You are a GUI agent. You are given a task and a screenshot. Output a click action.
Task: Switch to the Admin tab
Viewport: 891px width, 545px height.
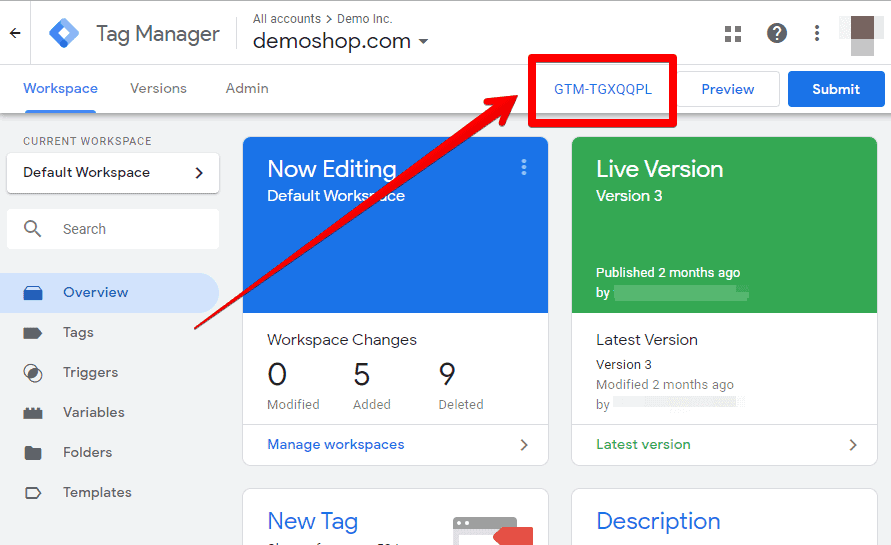click(247, 89)
